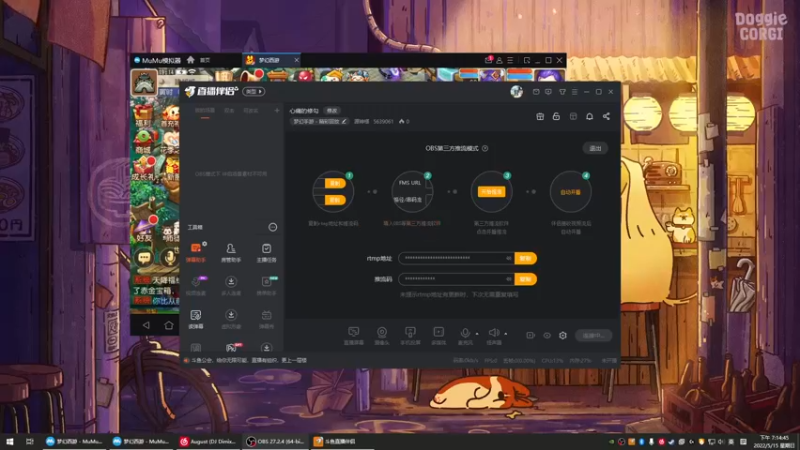Add 多媒体 media source

(438, 336)
